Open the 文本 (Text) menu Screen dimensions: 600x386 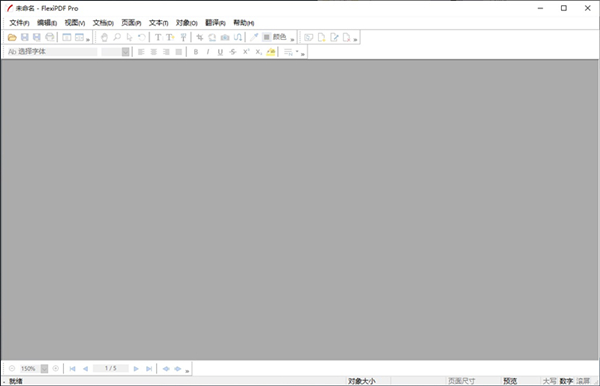[x=158, y=23]
